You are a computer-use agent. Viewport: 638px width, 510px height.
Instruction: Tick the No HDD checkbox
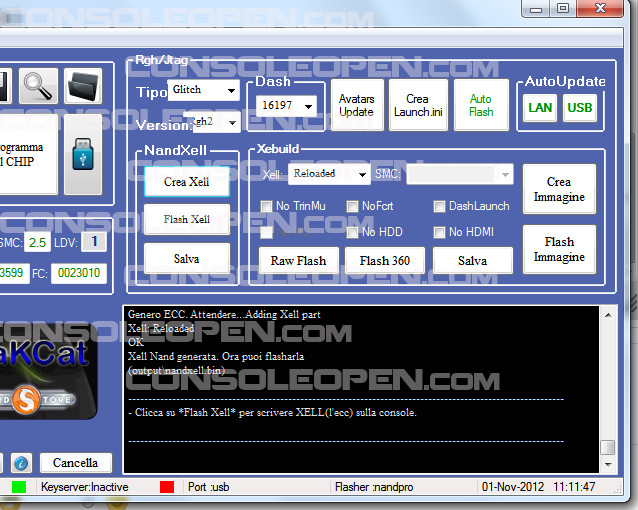tap(353, 233)
